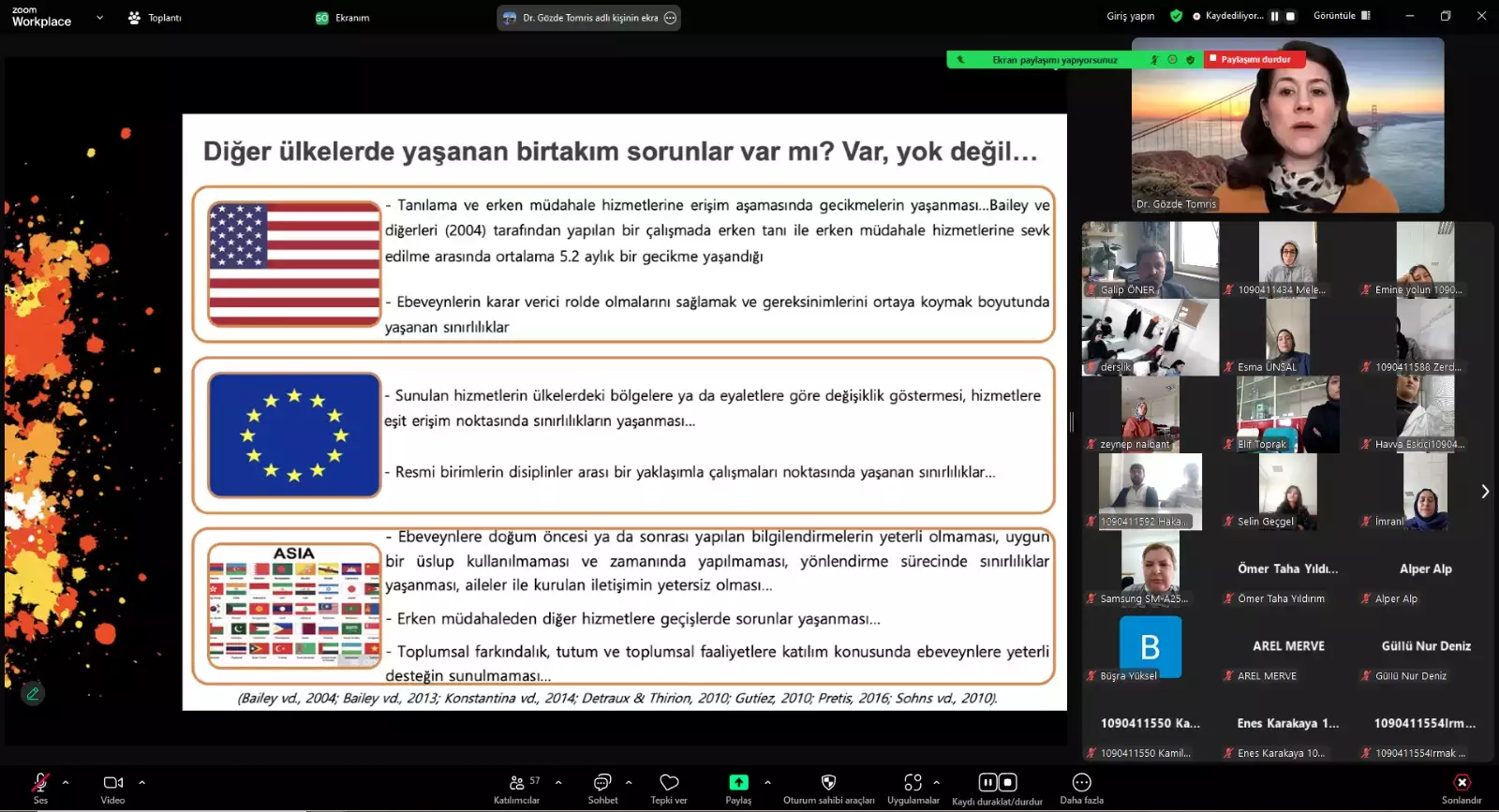Click the Giriş yapın sign-in link

pos(1130,16)
